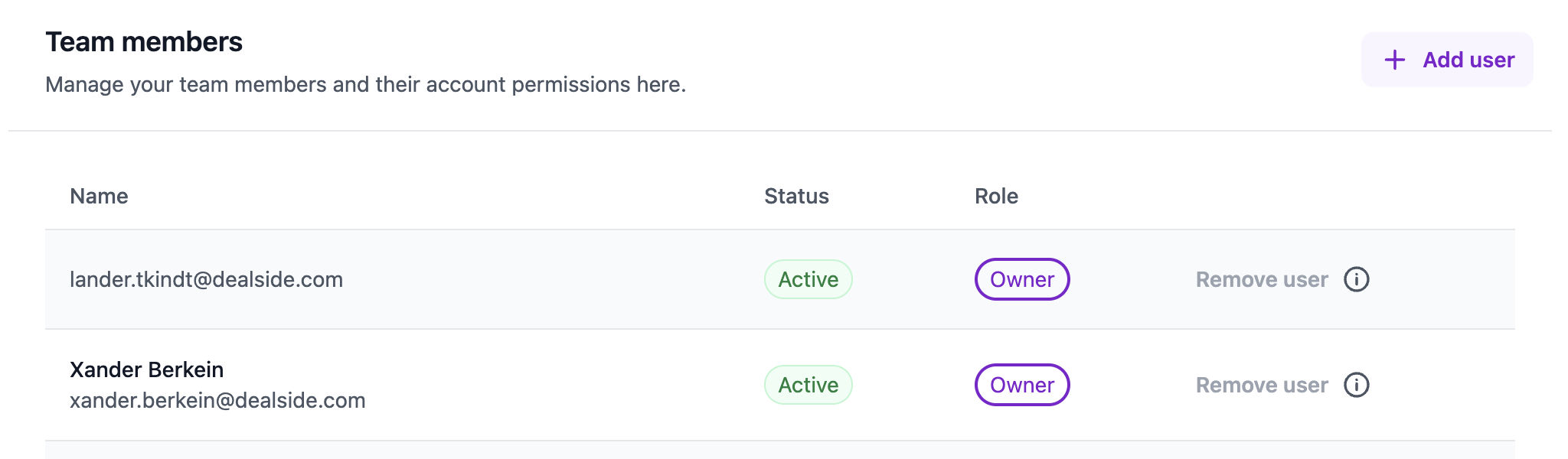Select Owner role badge for Xander Berkein
This screenshot has width=1568, height=459.
(x=1021, y=385)
